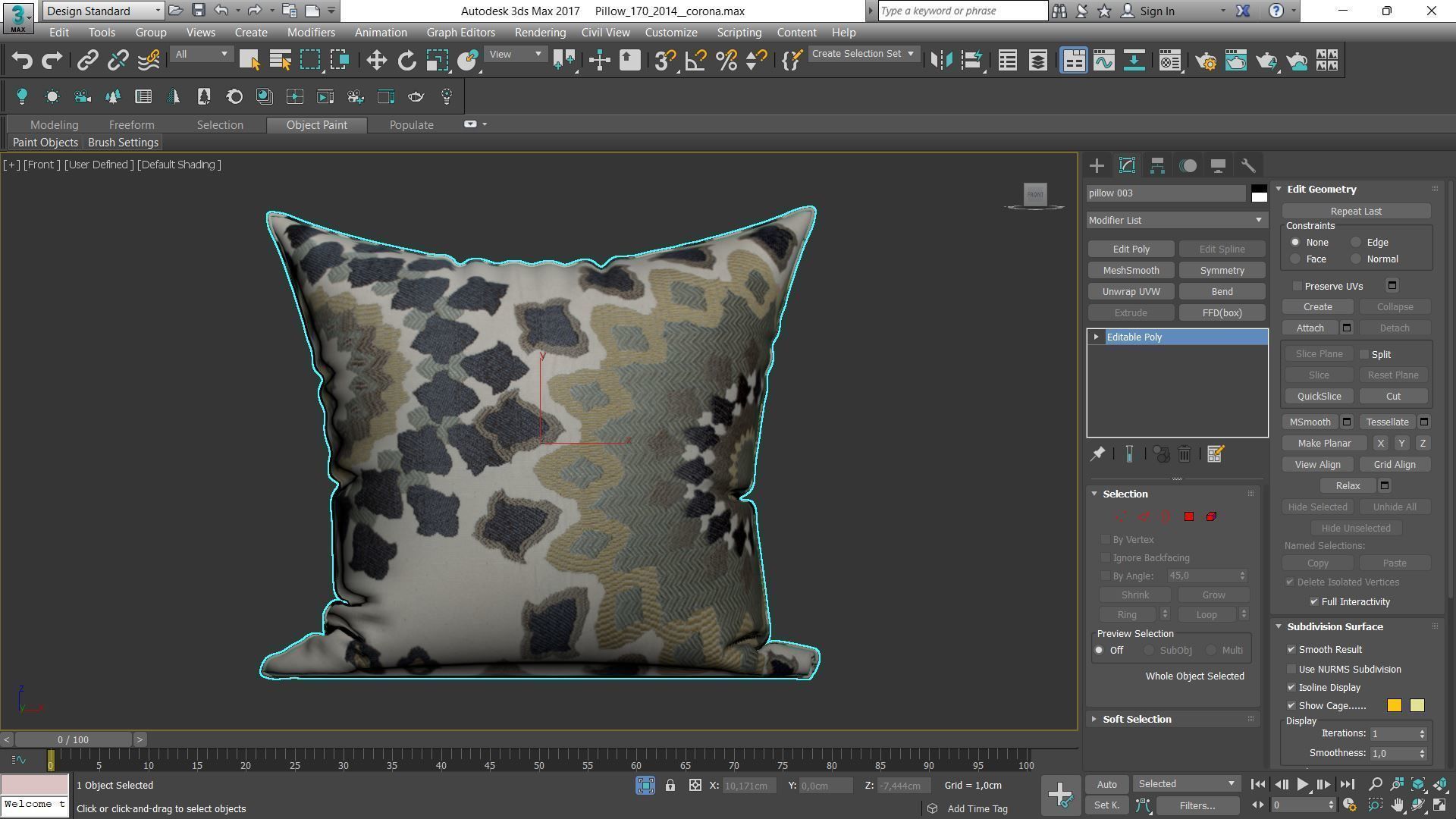Open the Create command panel tab
Image resolution: width=1456 pixels, height=819 pixels.
[1097, 165]
